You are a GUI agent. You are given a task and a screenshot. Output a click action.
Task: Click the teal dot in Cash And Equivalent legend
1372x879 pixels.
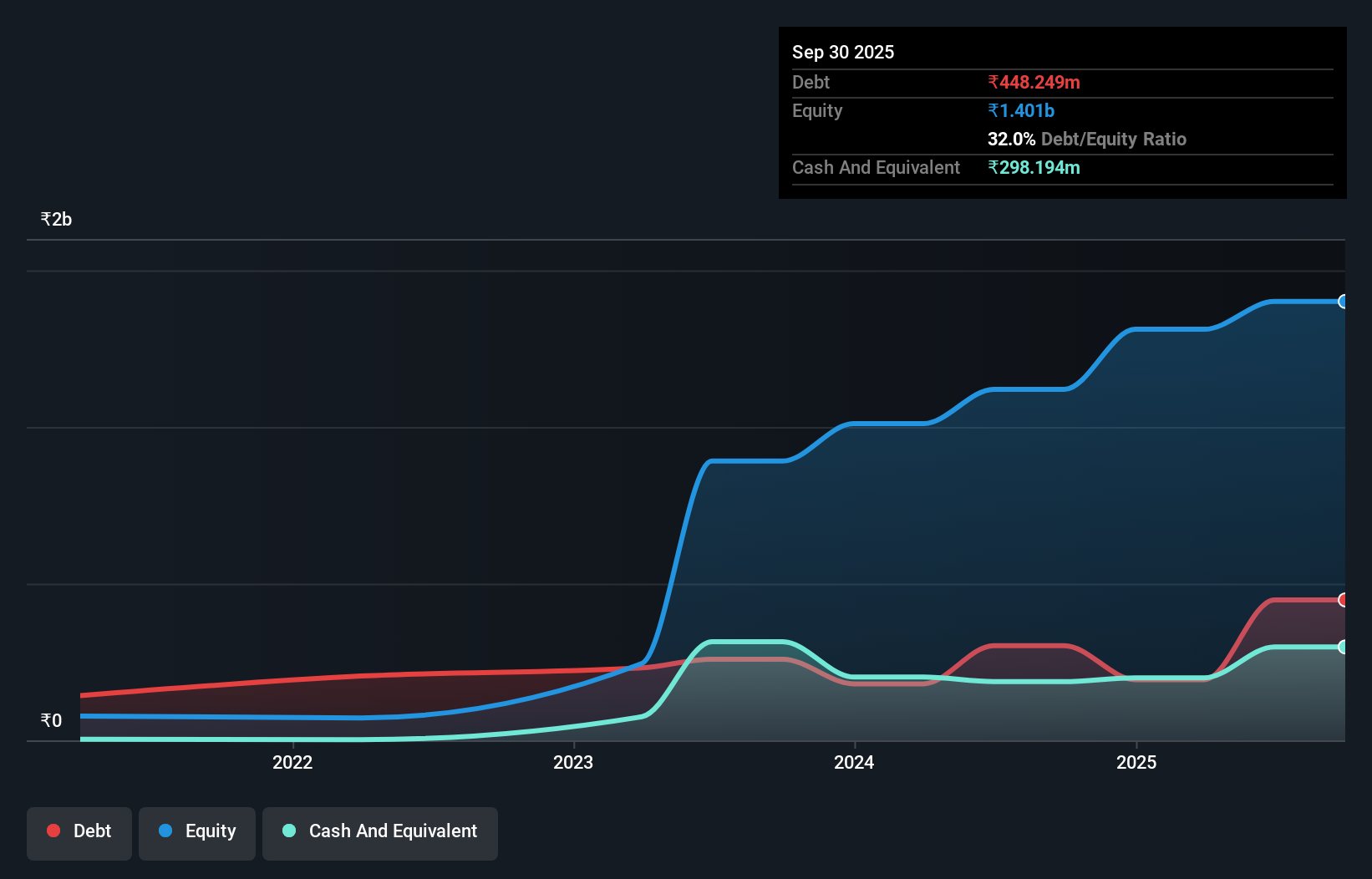click(288, 831)
